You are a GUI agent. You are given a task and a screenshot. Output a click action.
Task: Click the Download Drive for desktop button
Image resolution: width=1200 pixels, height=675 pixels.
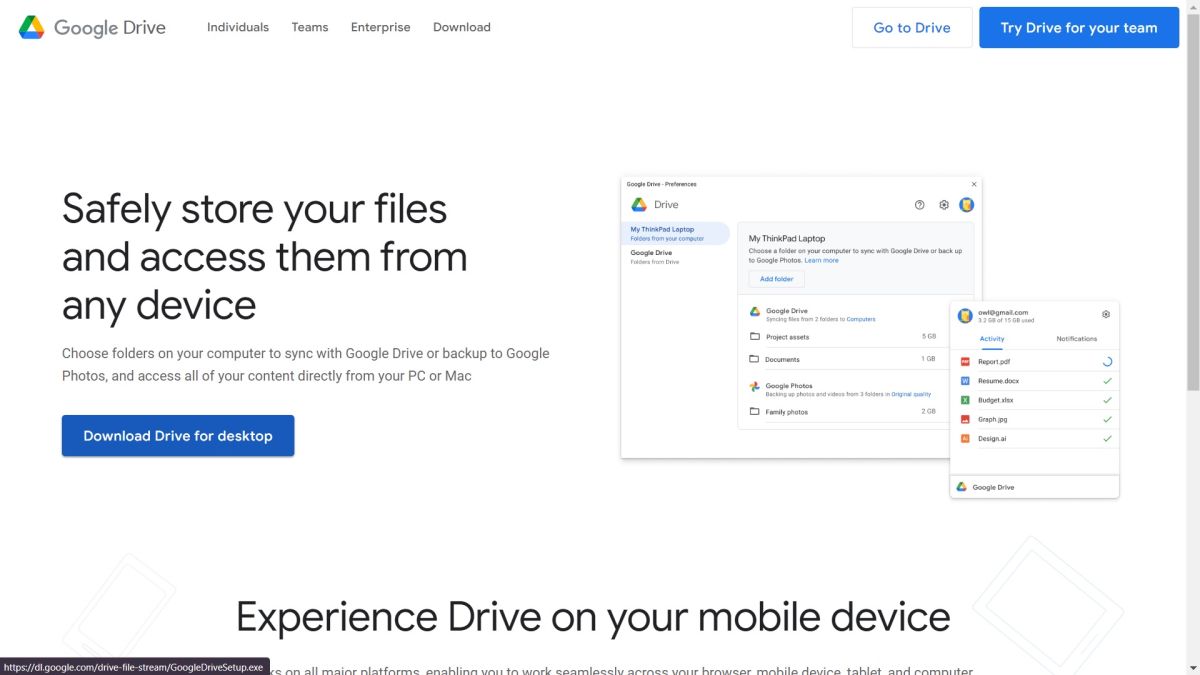point(178,435)
